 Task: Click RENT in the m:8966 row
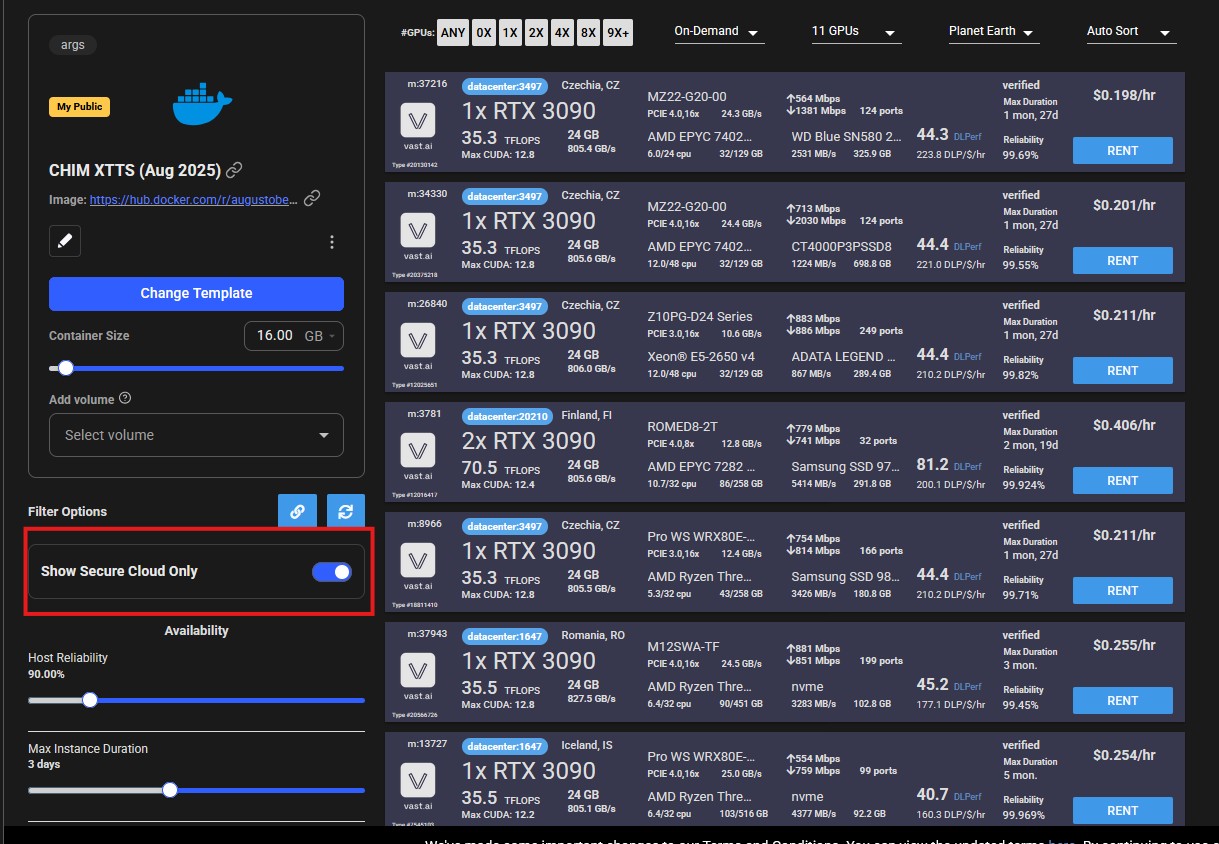(1123, 590)
